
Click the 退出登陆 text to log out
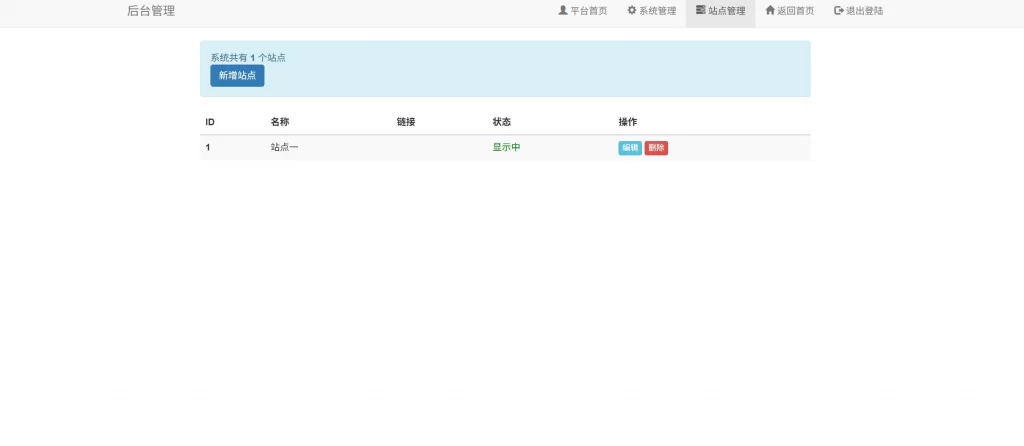865,11
